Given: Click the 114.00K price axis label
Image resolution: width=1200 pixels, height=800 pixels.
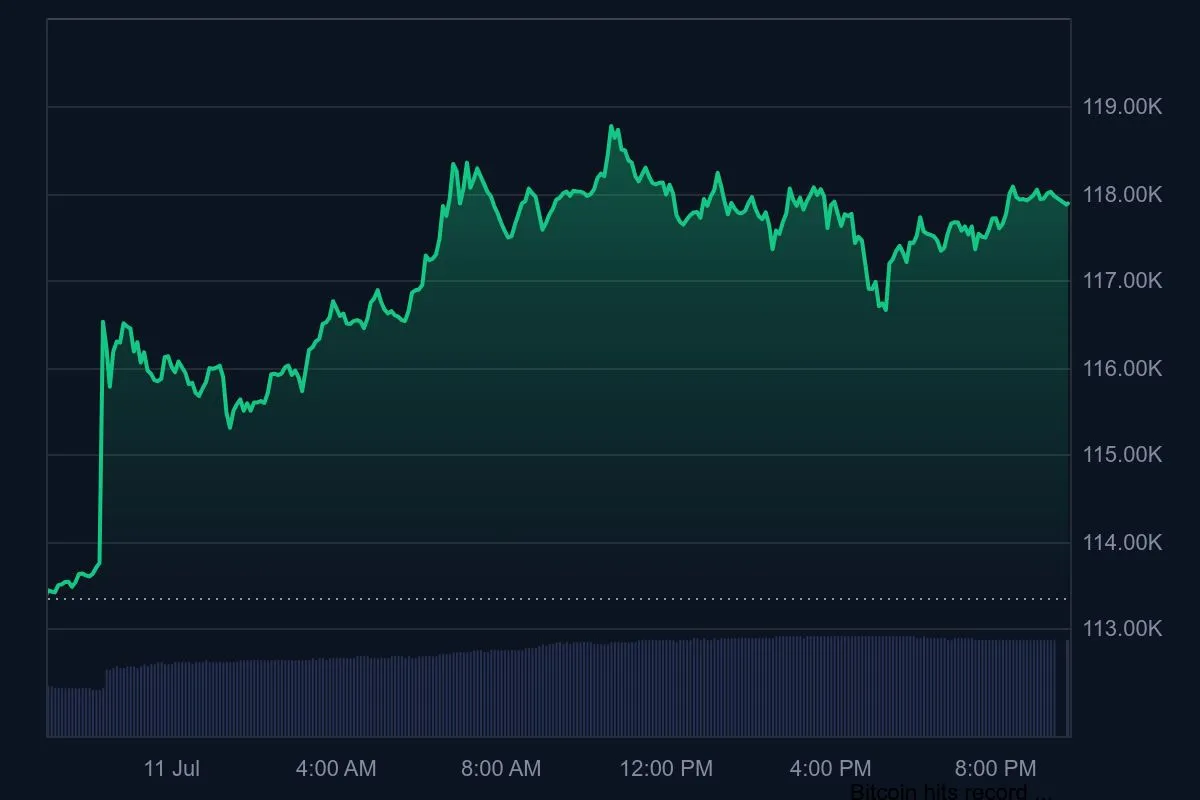Looking at the screenshot, I should coord(1122,543).
